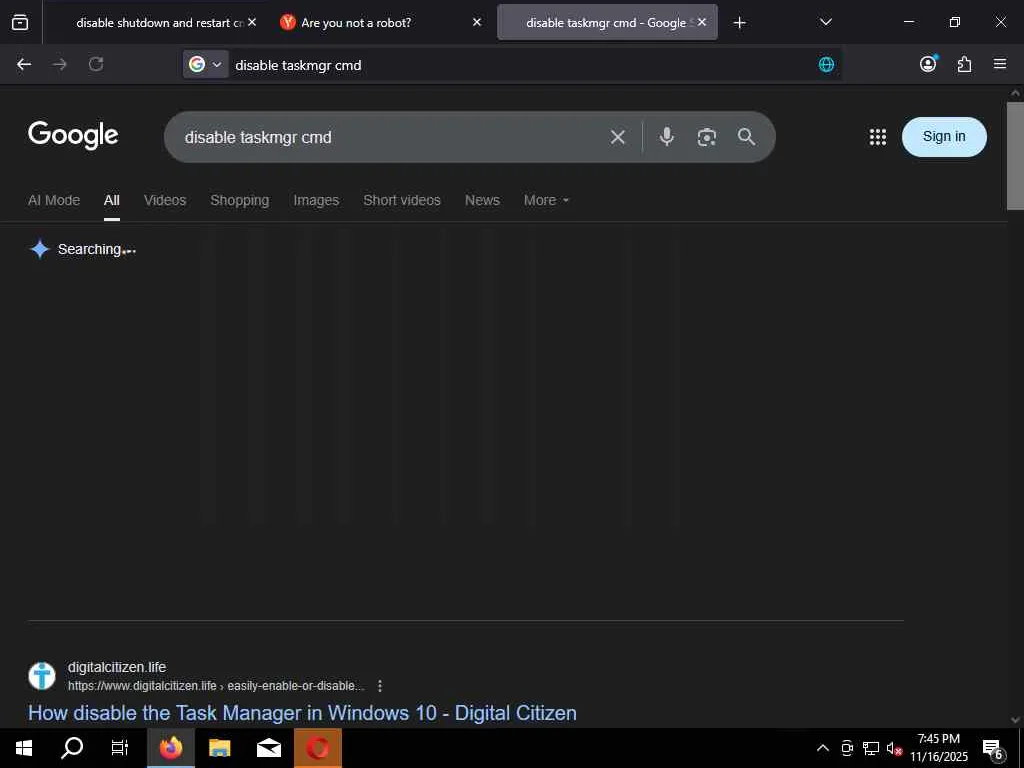The width and height of the screenshot is (1024, 768).
Task: Select the All results tab
Action: [x=112, y=200]
